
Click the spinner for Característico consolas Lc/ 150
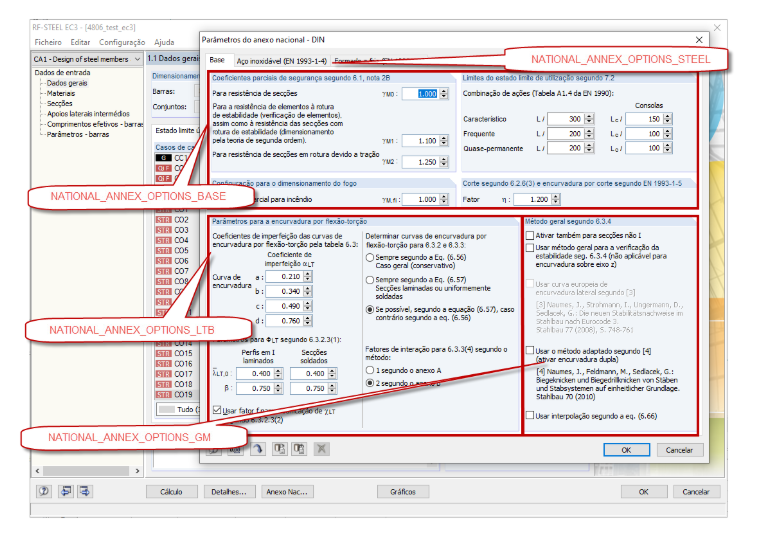pos(668,119)
